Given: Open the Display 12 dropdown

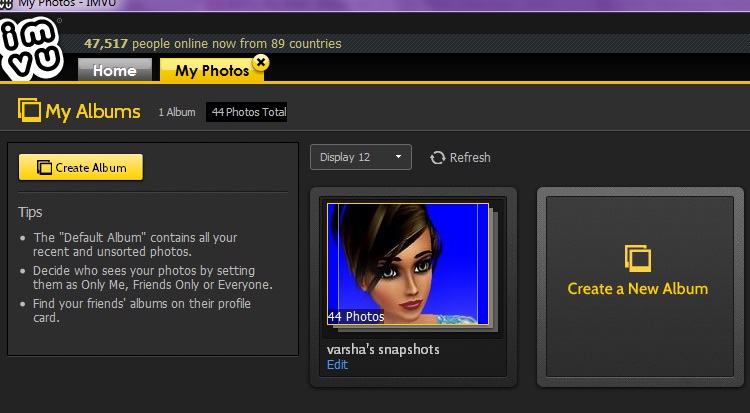Looking at the screenshot, I should 361,157.
